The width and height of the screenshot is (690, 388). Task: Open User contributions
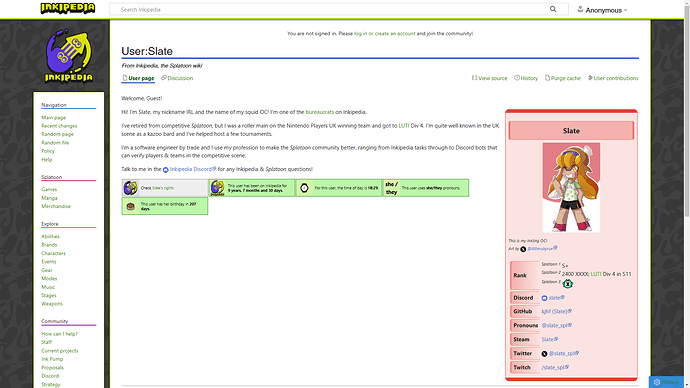(613, 78)
